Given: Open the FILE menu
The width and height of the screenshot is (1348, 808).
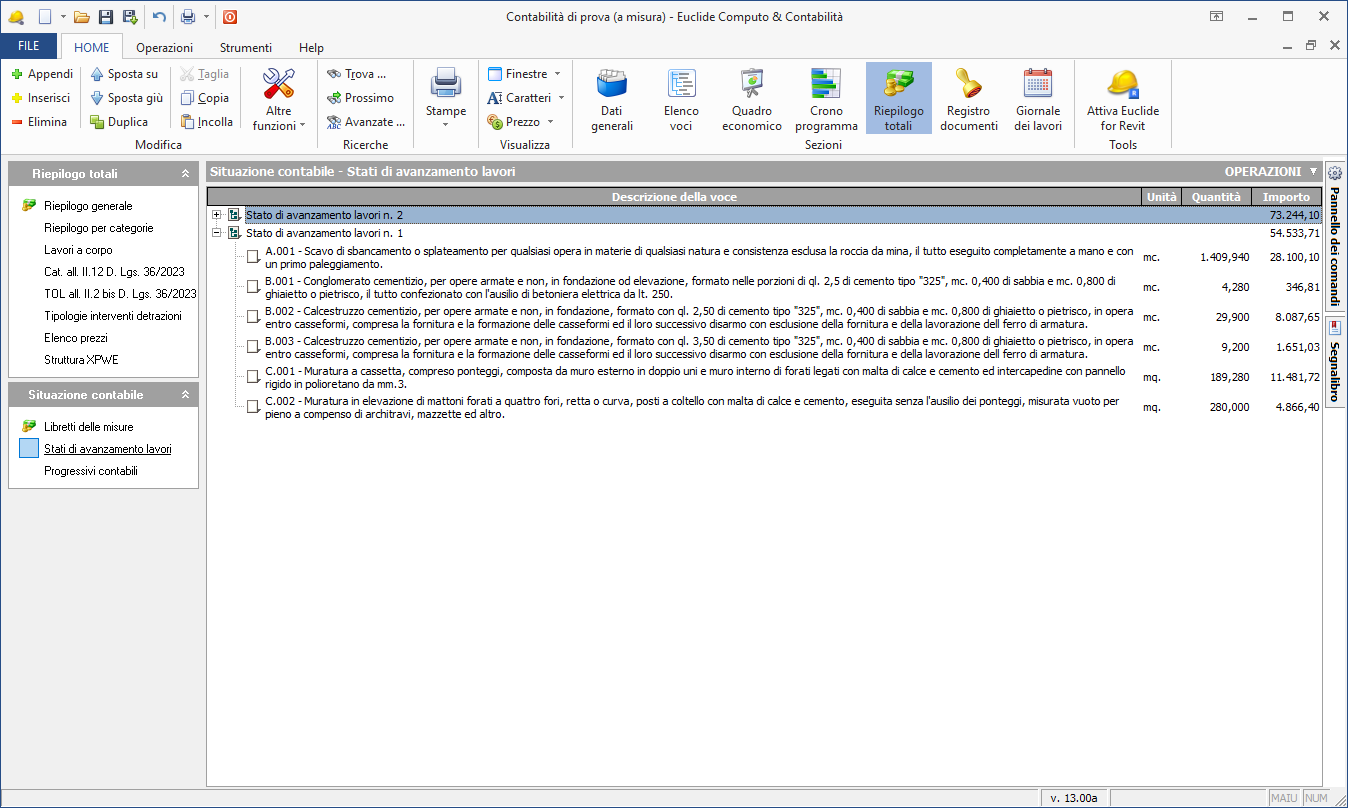Looking at the screenshot, I should [x=29, y=47].
